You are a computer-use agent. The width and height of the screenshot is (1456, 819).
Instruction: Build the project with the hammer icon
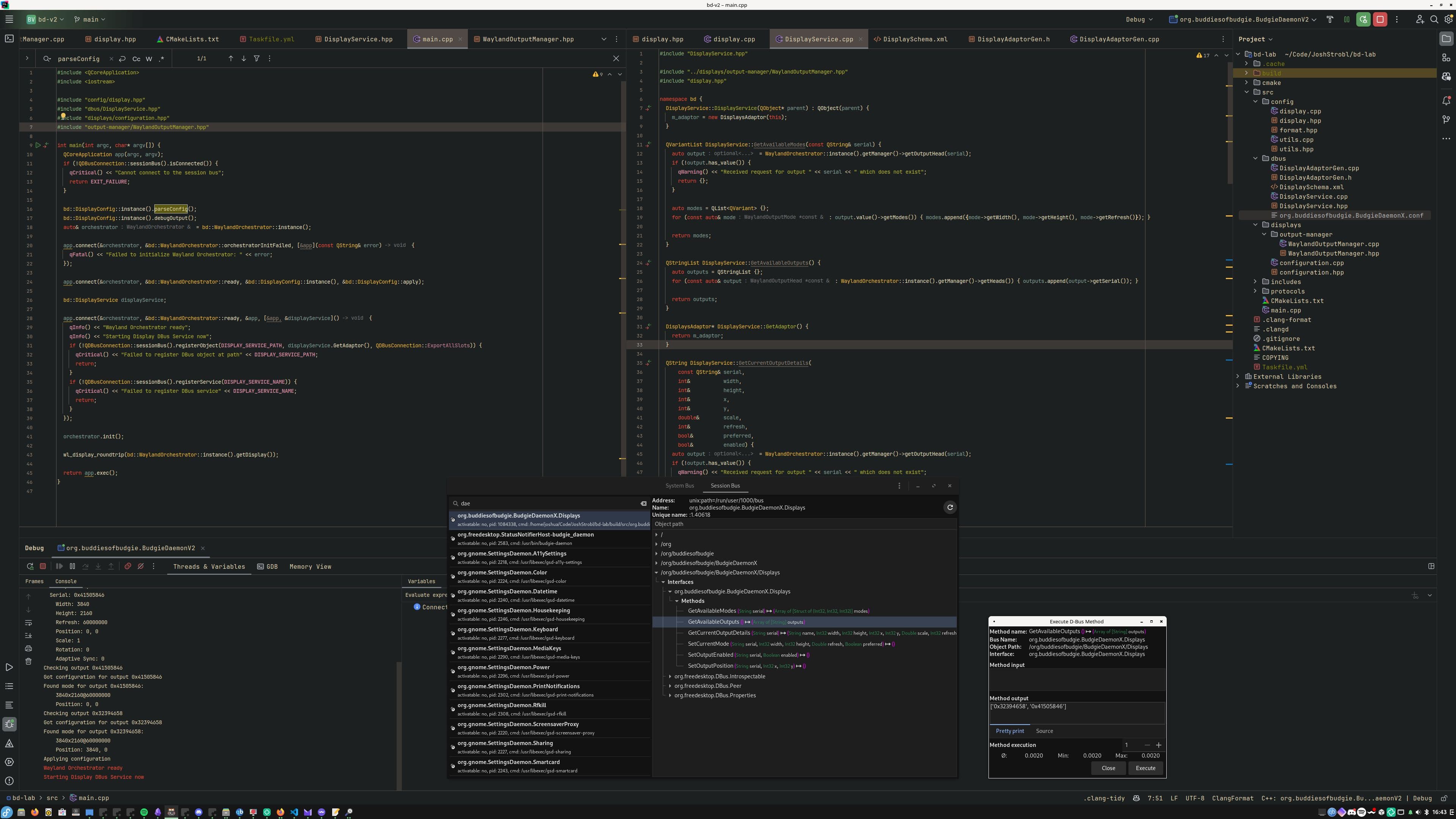1330,19
